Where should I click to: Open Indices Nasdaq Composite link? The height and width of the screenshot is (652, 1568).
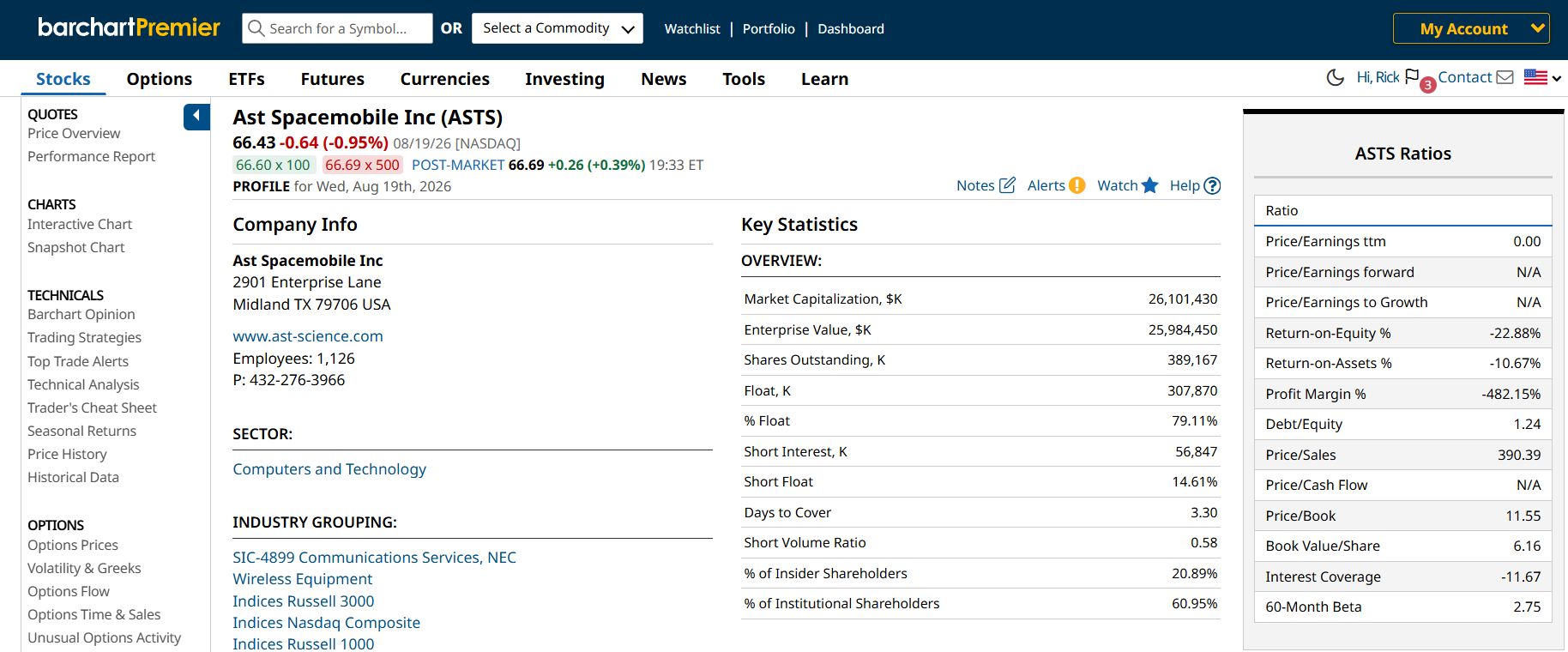[x=326, y=623]
